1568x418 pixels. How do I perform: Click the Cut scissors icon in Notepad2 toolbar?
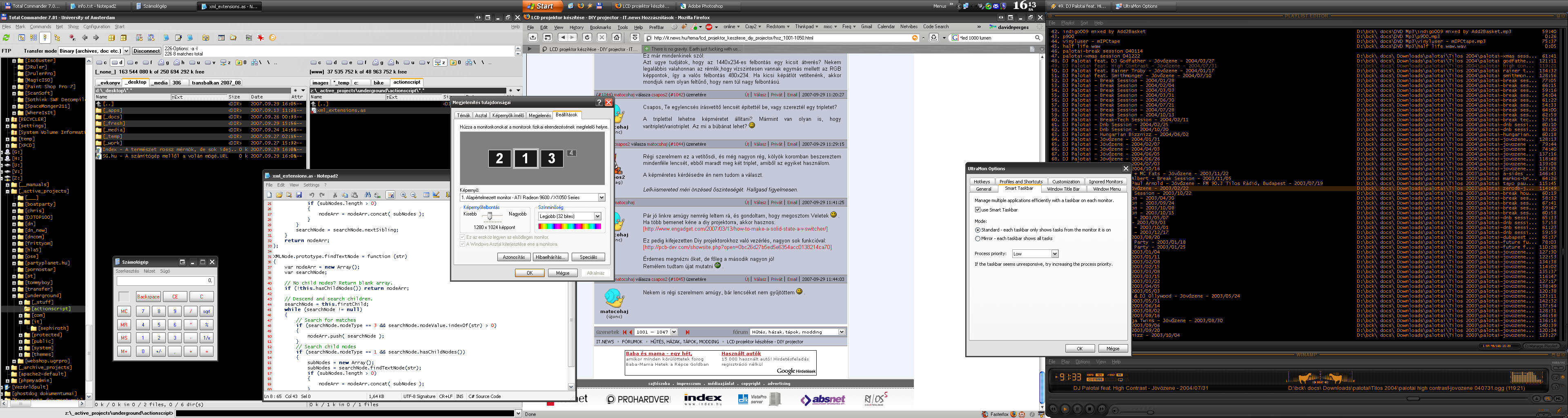(335, 195)
